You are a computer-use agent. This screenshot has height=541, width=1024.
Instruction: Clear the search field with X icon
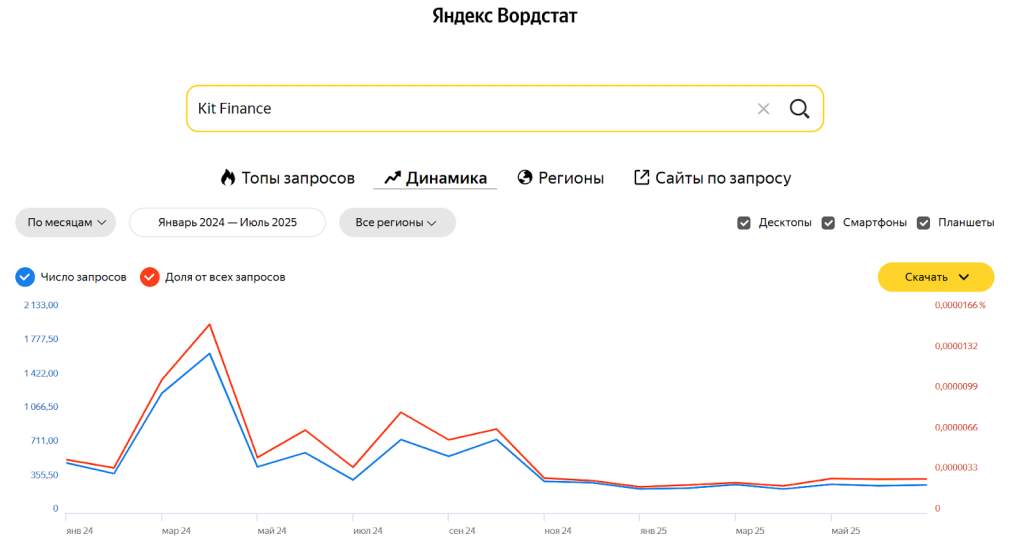763,108
